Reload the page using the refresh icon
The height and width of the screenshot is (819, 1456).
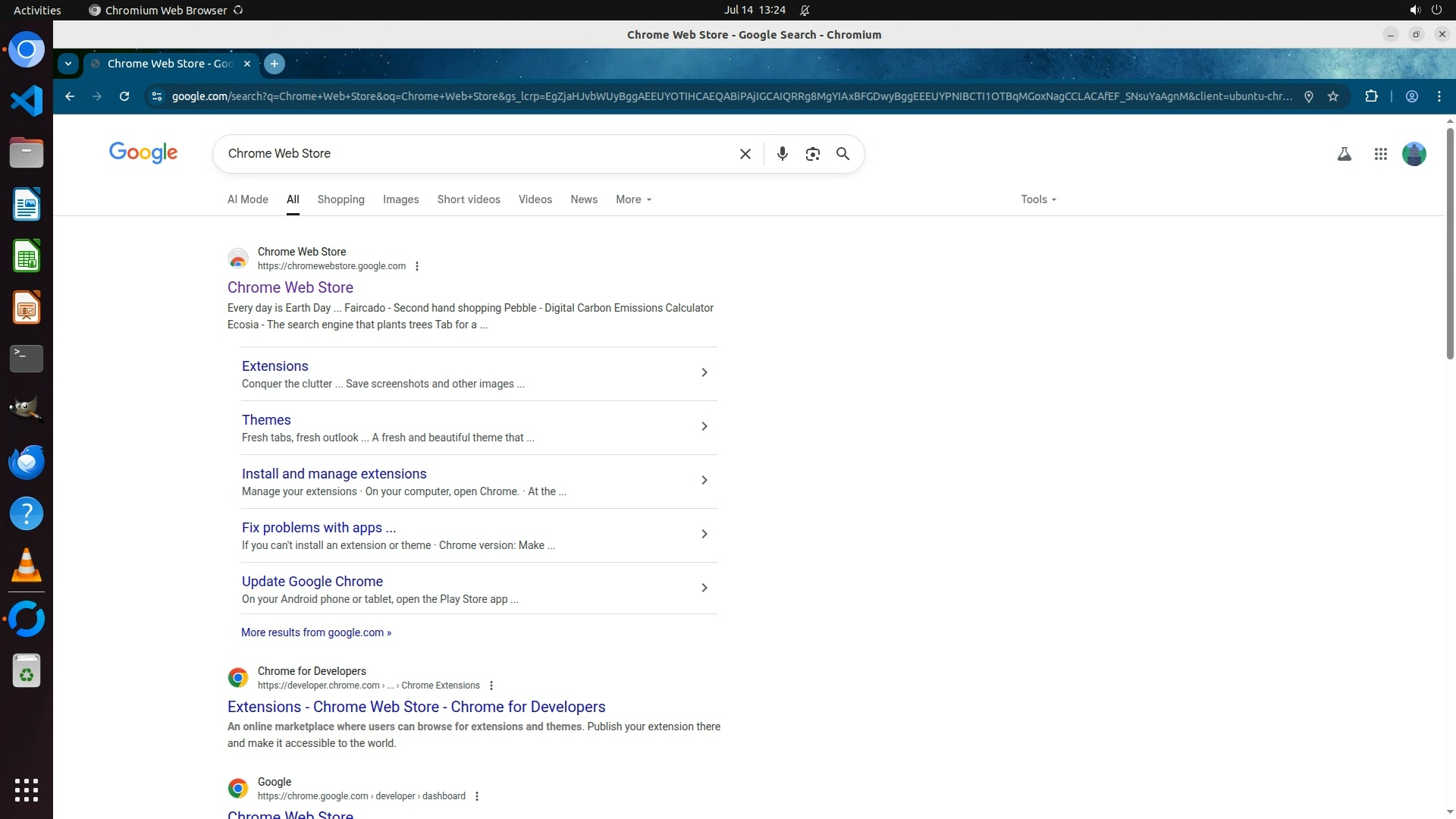[x=124, y=96]
